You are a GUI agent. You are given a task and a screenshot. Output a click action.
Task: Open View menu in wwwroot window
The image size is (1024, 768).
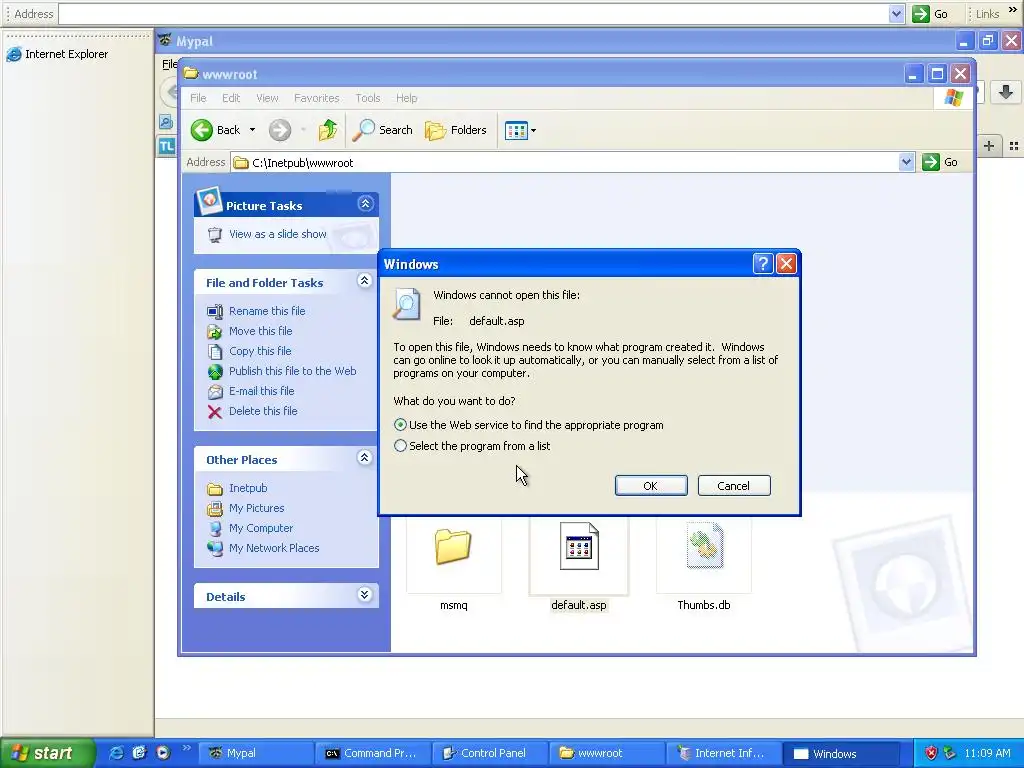[x=267, y=98]
